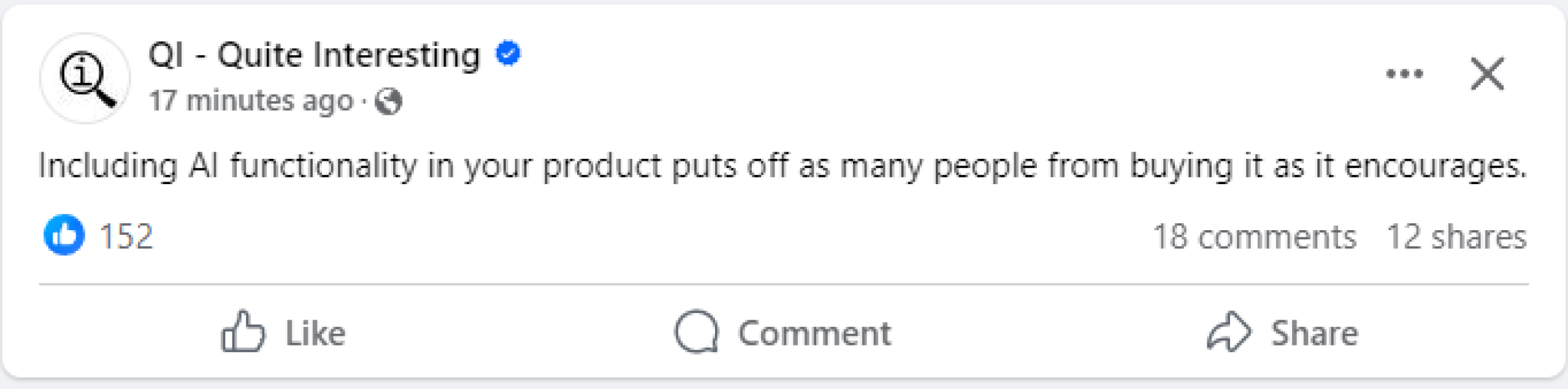Click the globe public audience icon
Image resolution: width=1568 pixels, height=389 pixels.
pyautogui.click(x=389, y=101)
